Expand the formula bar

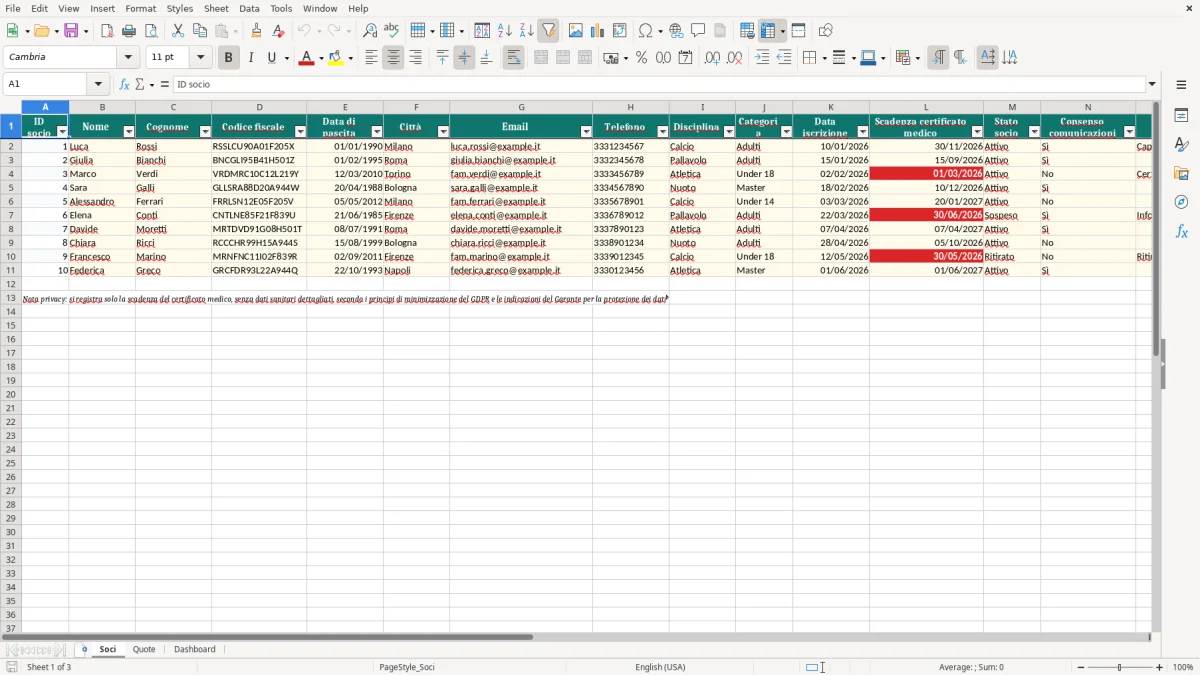pyautogui.click(x=1152, y=84)
